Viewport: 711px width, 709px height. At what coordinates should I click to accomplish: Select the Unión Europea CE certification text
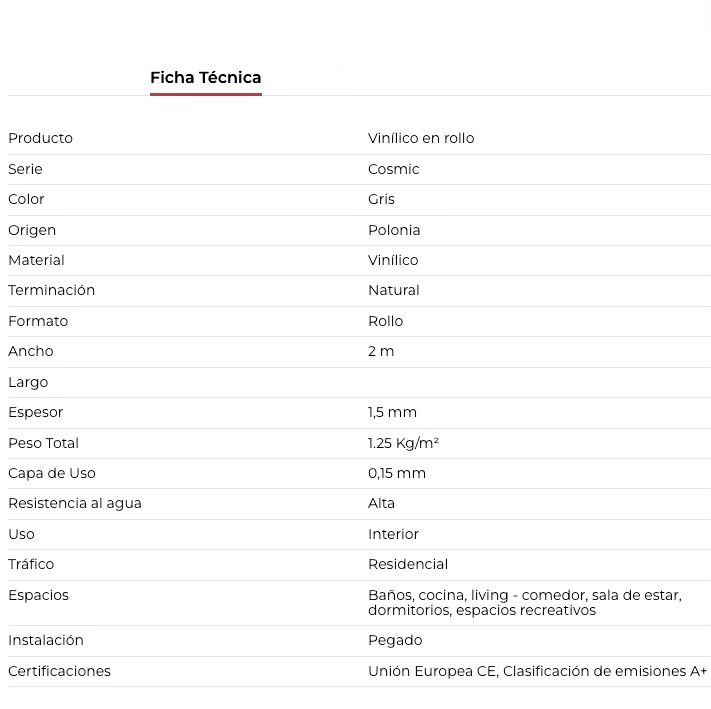click(x=432, y=671)
